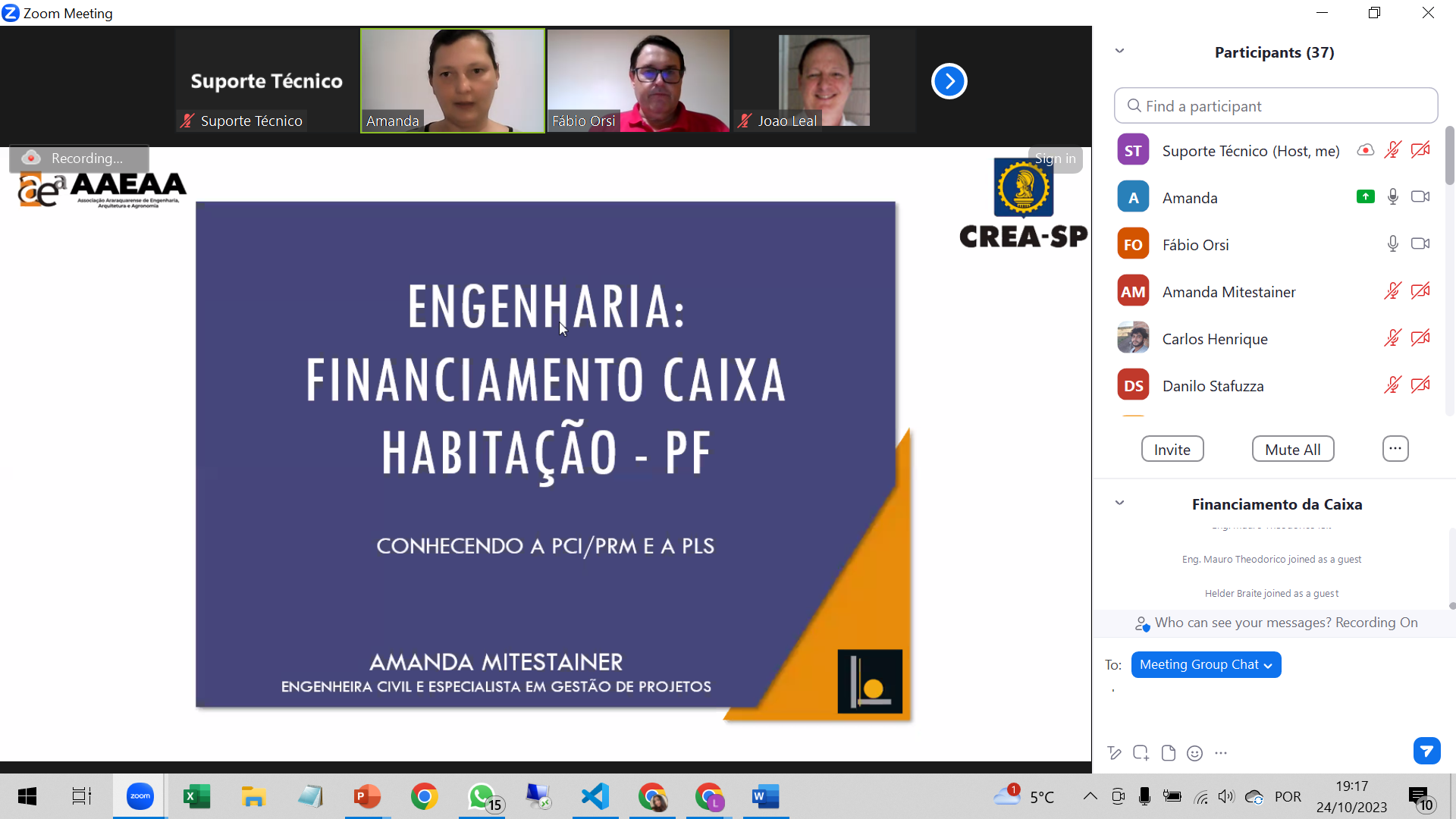The width and height of the screenshot is (1456, 819).
Task: Click 'Carlos Henrique' in participants list
Action: (x=1215, y=338)
